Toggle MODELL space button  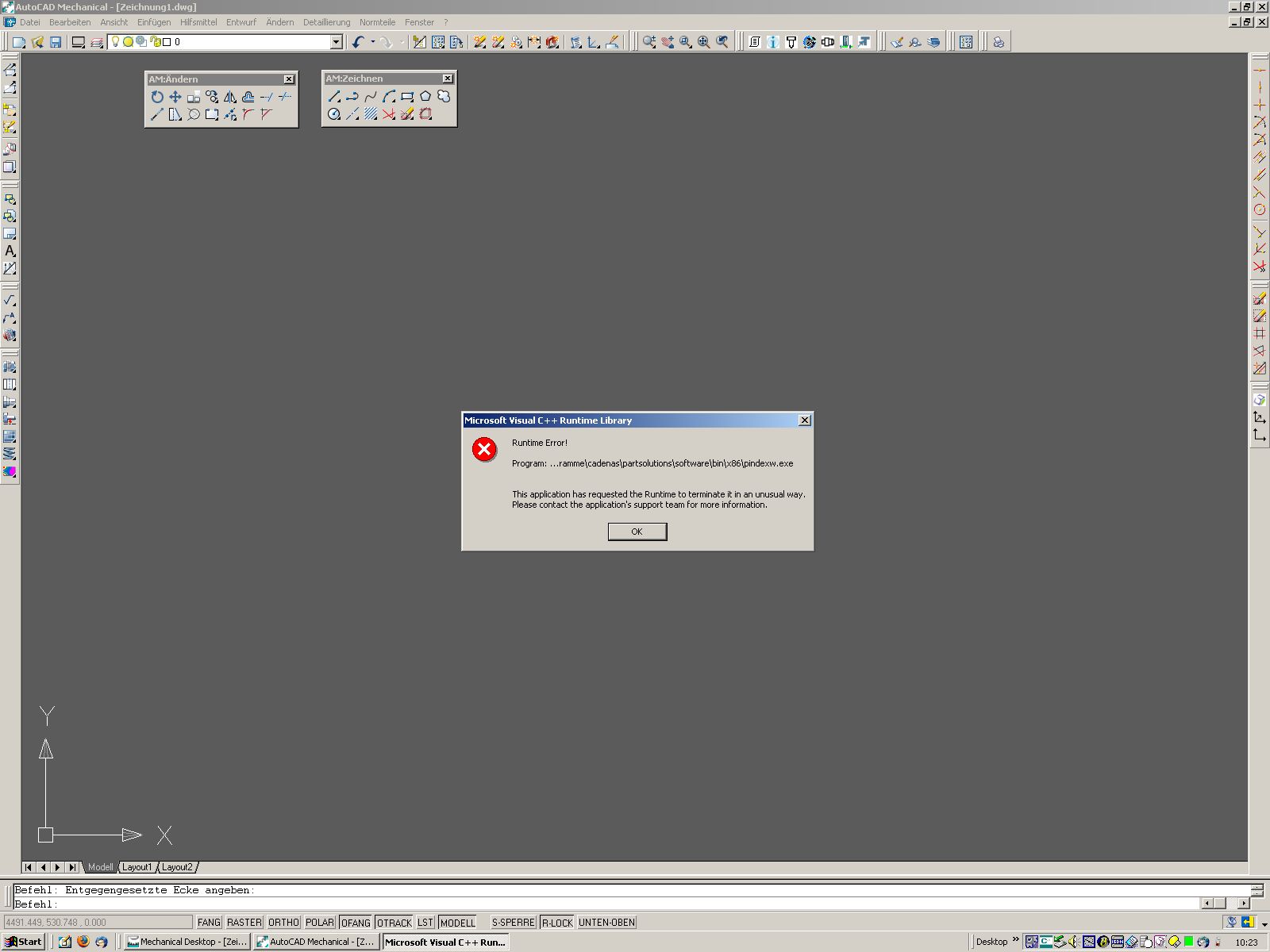tap(457, 923)
